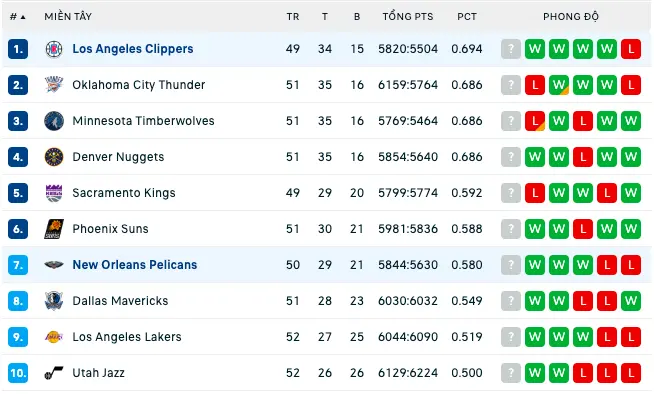The image size is (654, 394).
Task: Click the Denver Nuggets team logo
Action: coord(54,157)
